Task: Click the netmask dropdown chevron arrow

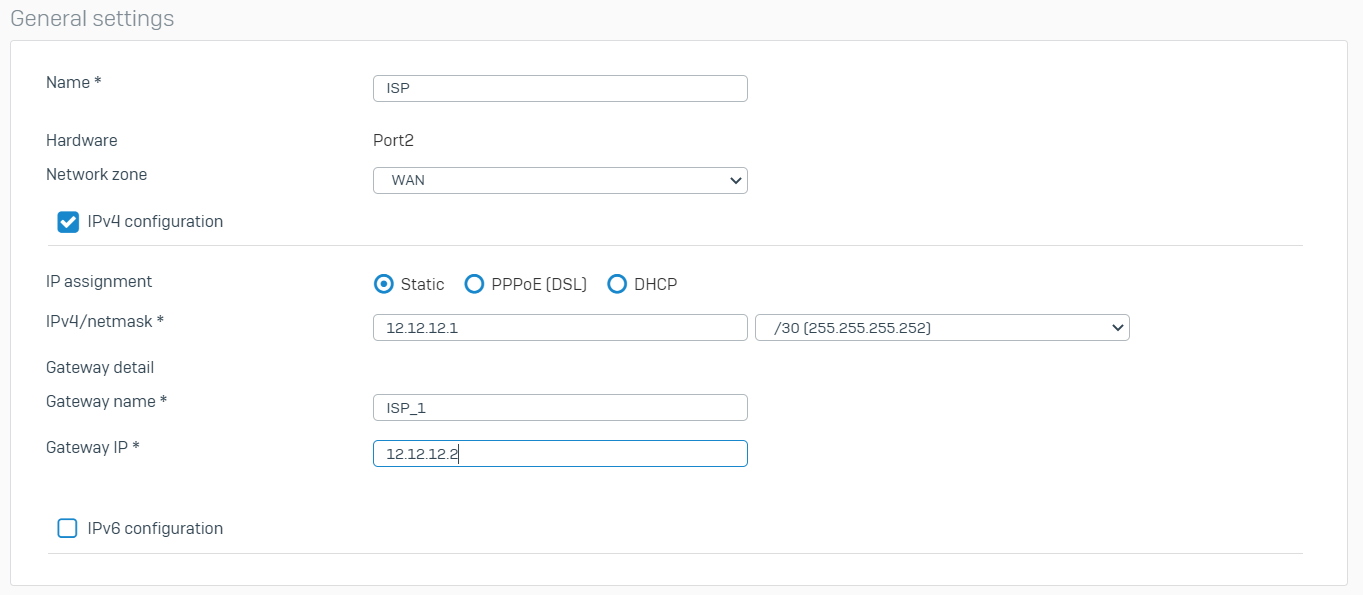Action: tap(1117, 328)
